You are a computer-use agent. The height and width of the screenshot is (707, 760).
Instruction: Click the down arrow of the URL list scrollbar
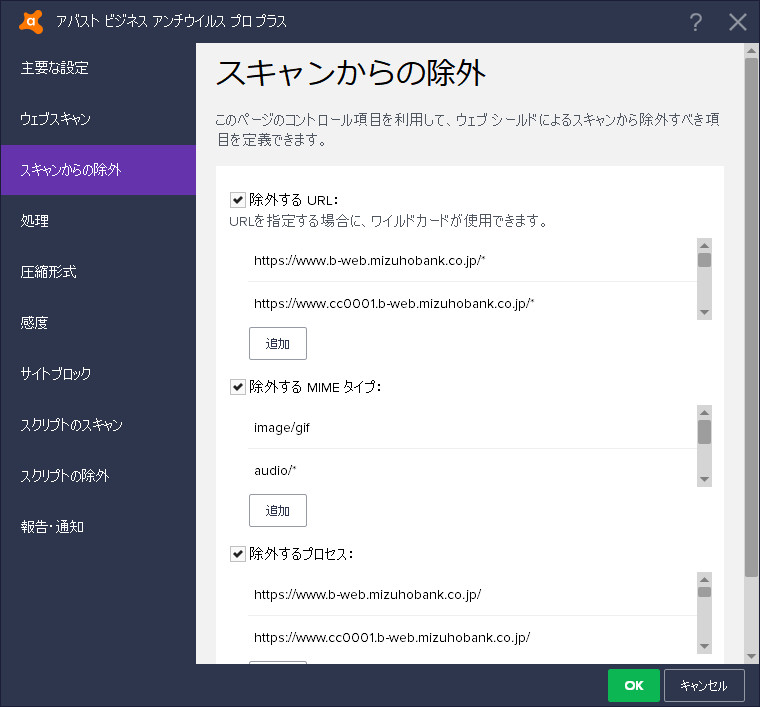pyautogui.click(x=704, y=313)
